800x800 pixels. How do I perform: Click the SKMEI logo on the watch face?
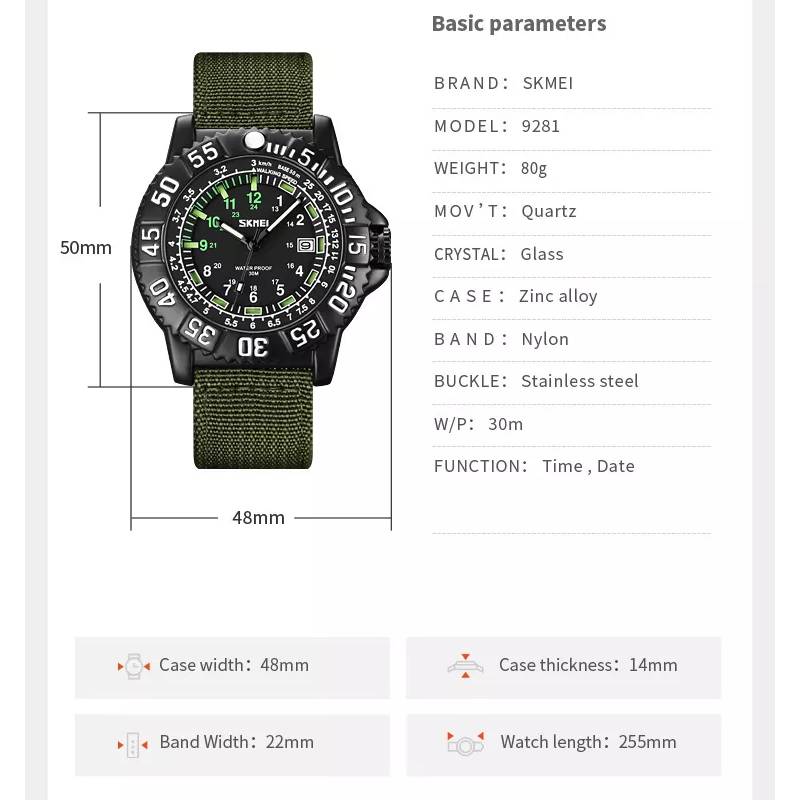pyautogui.click(x=254, y=223)
